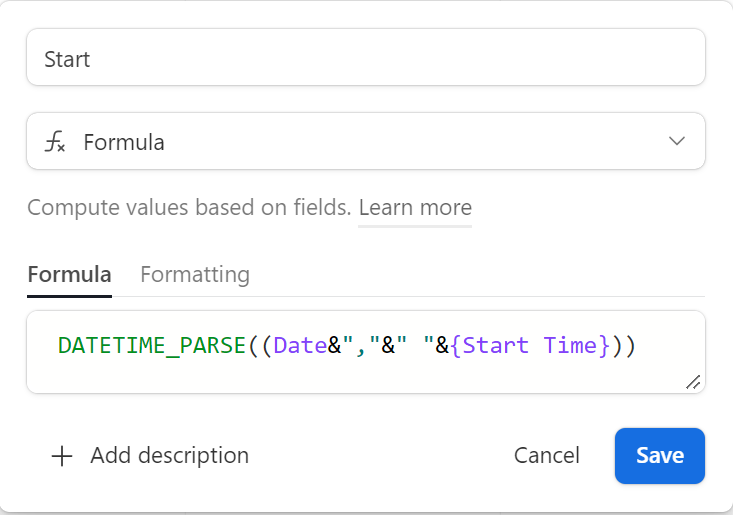Viewport: 733px width, 515px height.
Task: Expand the field type chevron arrow
Action: (x=676, y=141)
